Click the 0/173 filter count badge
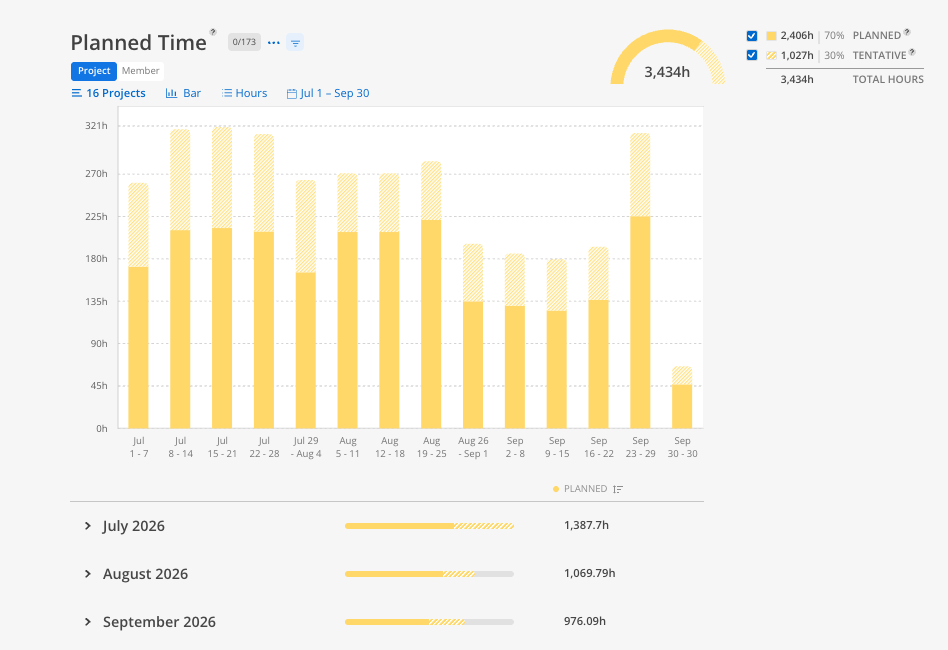Image resolution: width=948 pixels, height=650 pixels. coord(244,42)
